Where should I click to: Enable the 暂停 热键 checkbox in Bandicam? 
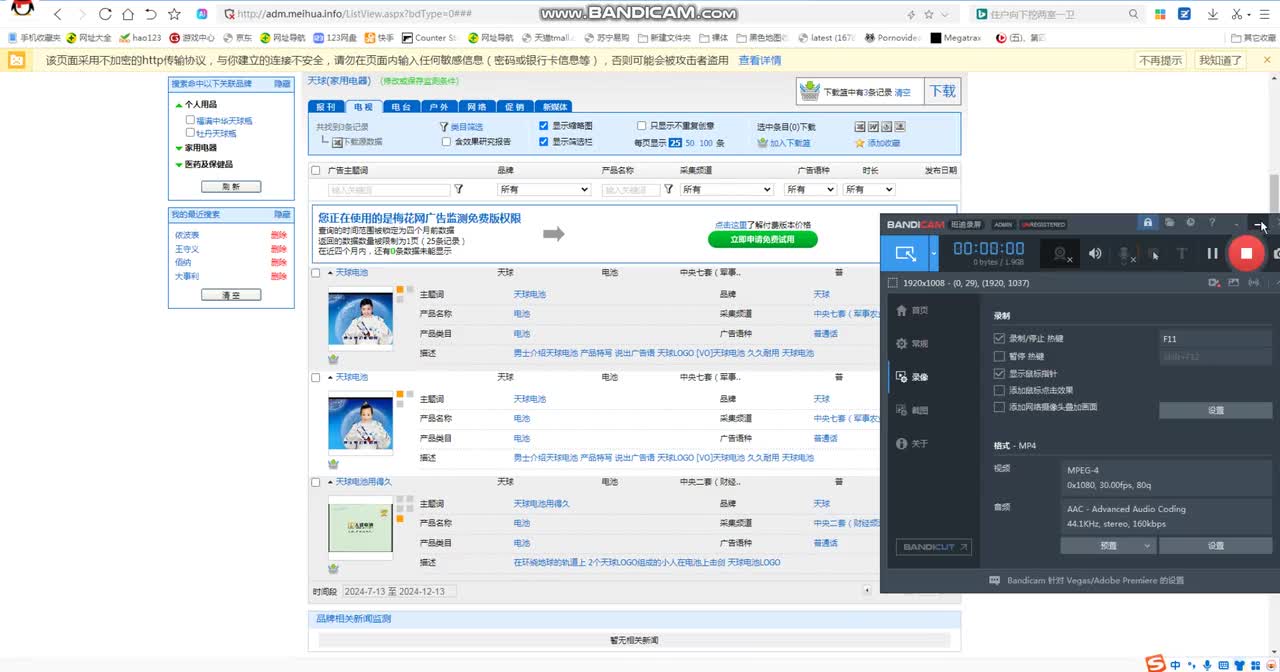[x=999, y=356]
